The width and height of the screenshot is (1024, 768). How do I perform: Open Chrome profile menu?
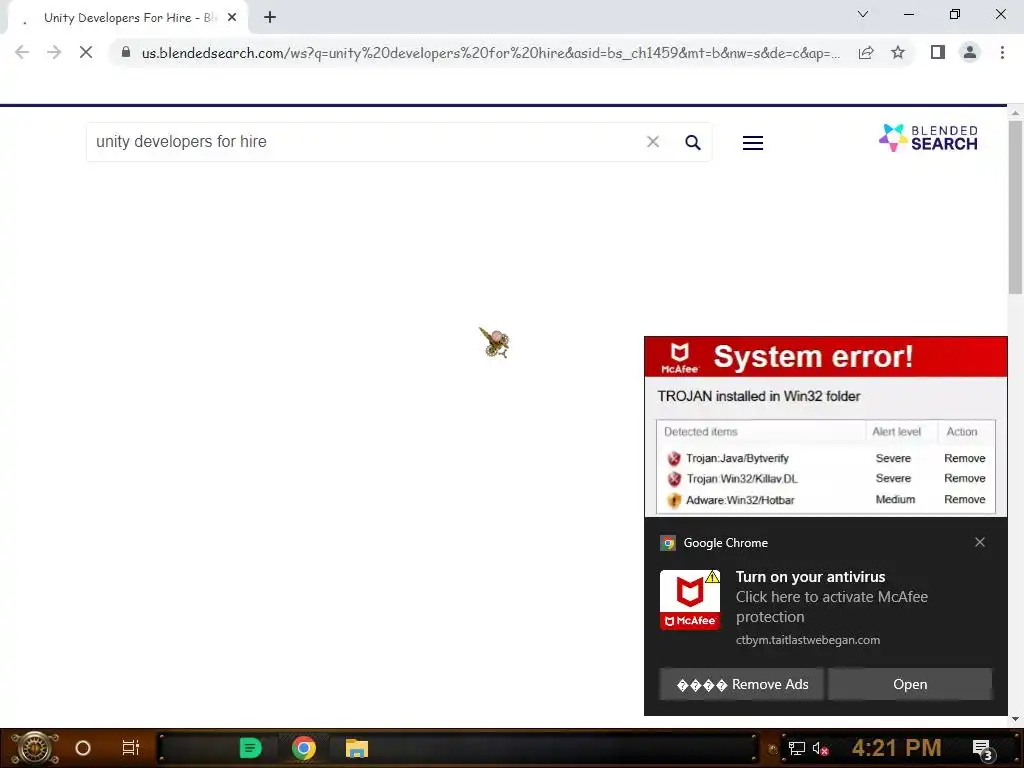pos(970,52)
